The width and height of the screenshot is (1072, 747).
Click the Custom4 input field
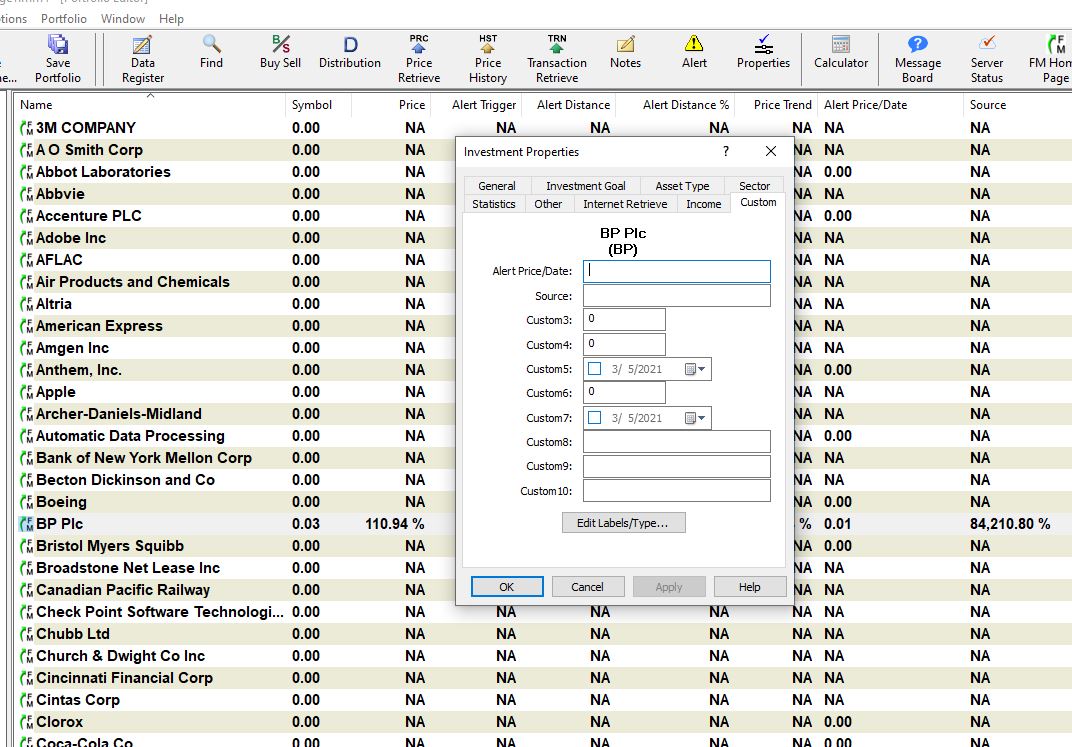tap(624, 344)
